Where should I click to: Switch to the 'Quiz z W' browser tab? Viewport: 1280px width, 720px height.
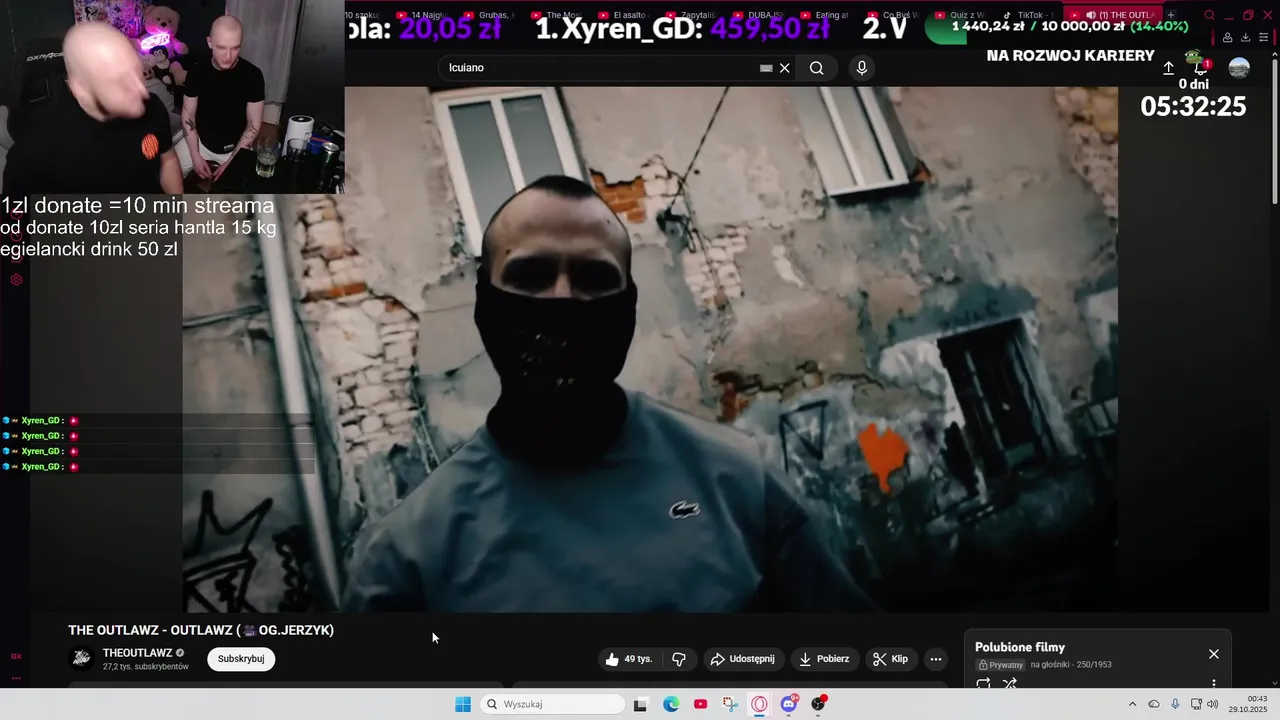(x=961, y=15)
